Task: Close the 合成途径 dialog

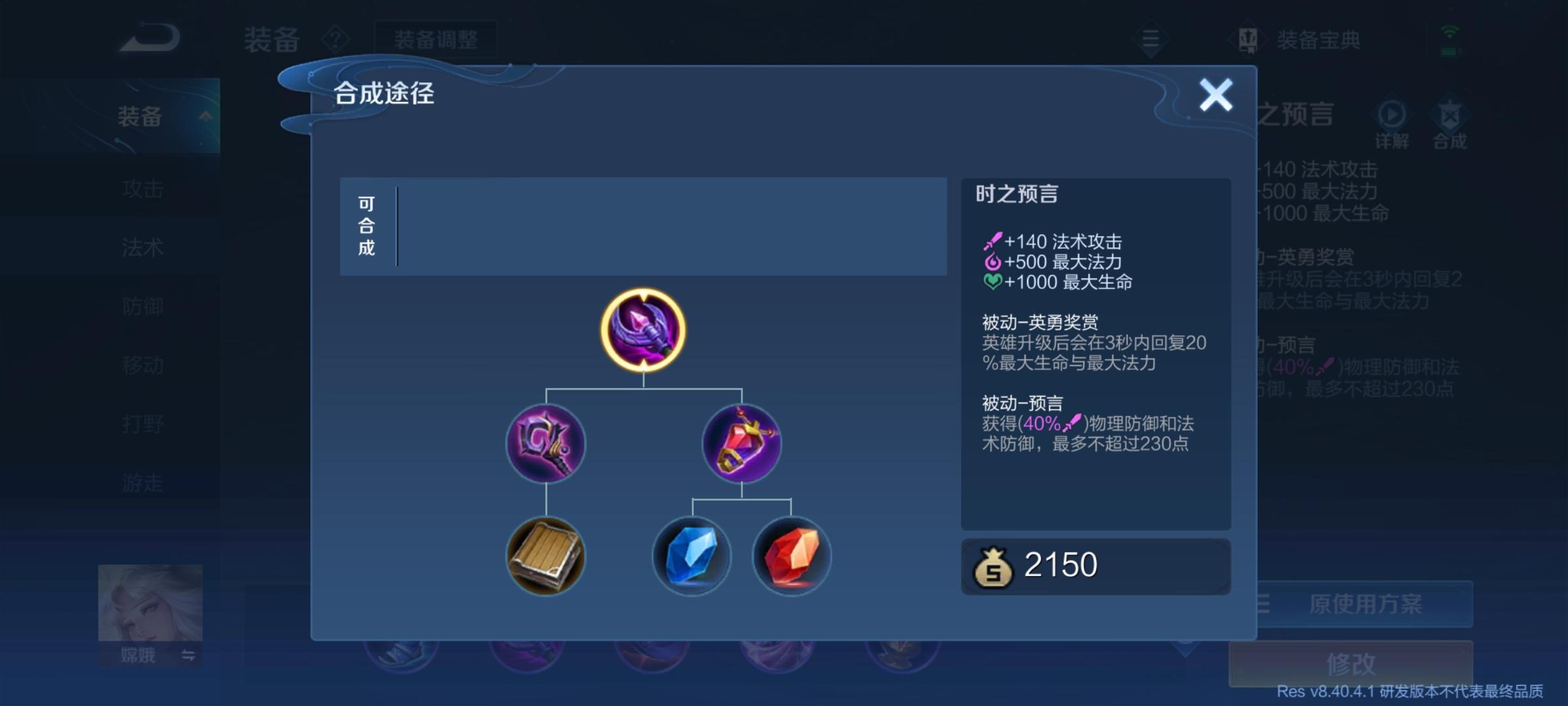Action: 1216,95
